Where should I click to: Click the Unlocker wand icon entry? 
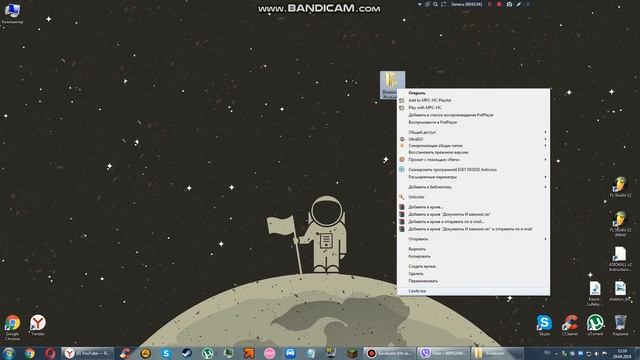(473, 197)
